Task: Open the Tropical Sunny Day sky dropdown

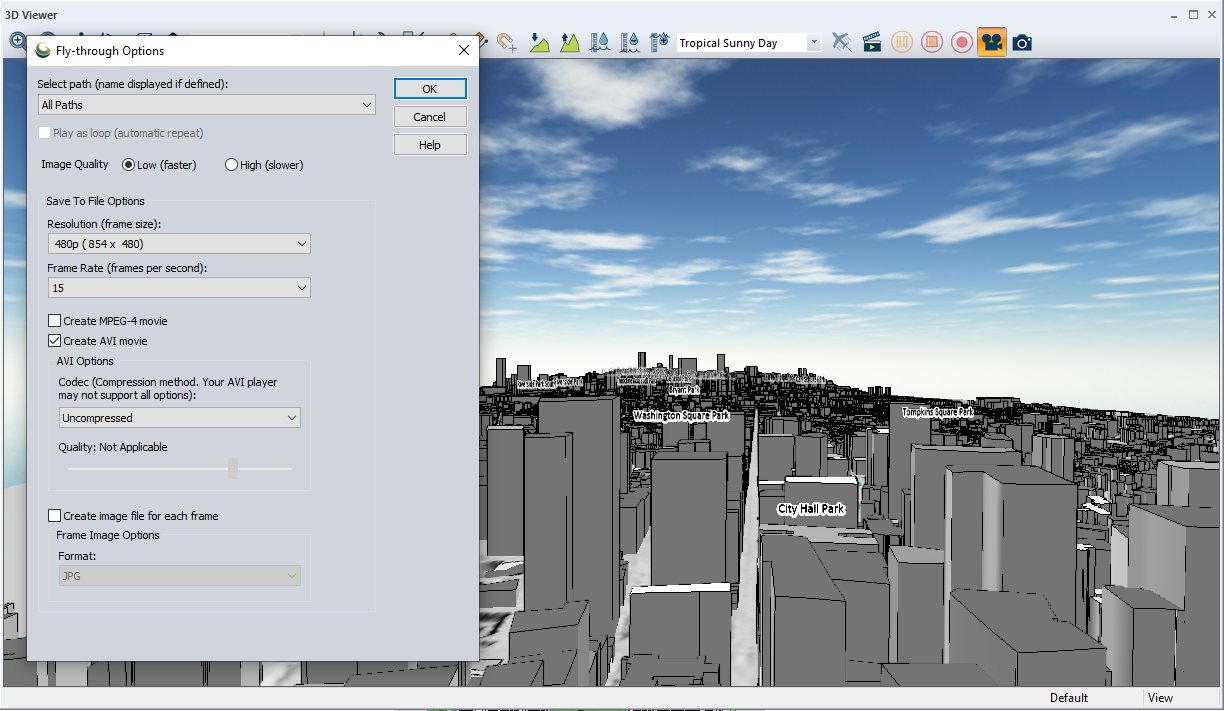Action: point(749,43)
